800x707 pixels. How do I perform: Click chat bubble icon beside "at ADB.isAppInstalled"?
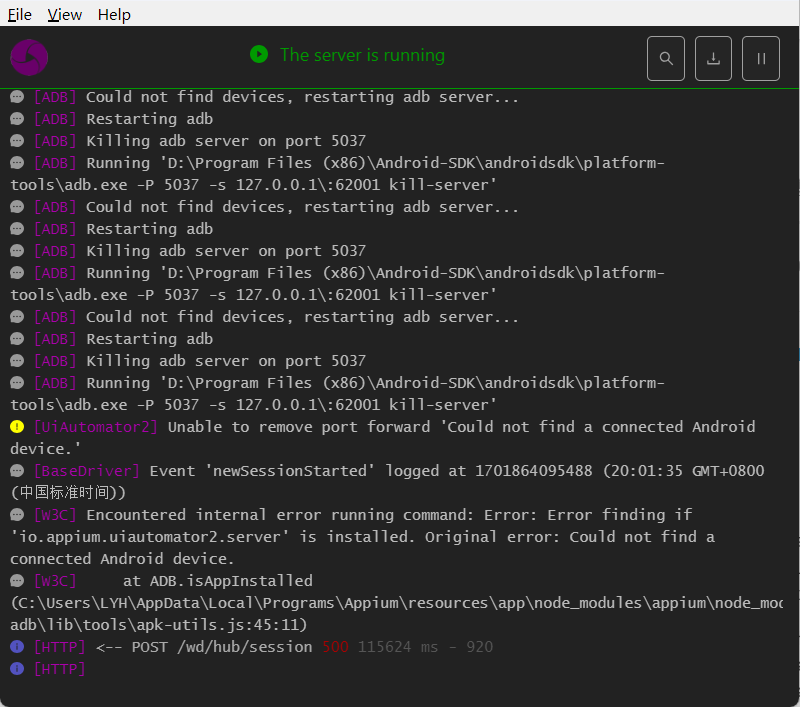tap(17, 580)
